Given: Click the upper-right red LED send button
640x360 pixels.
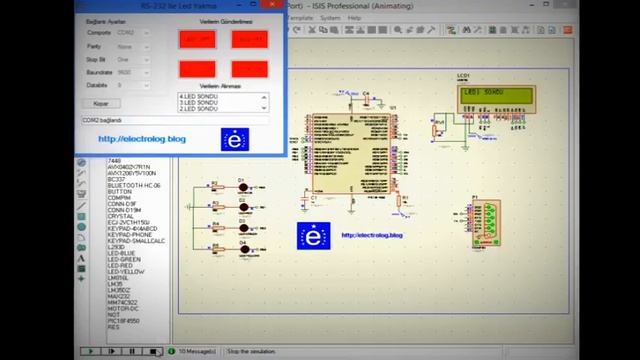Looking at the screenshot, I should coord(250,40).
